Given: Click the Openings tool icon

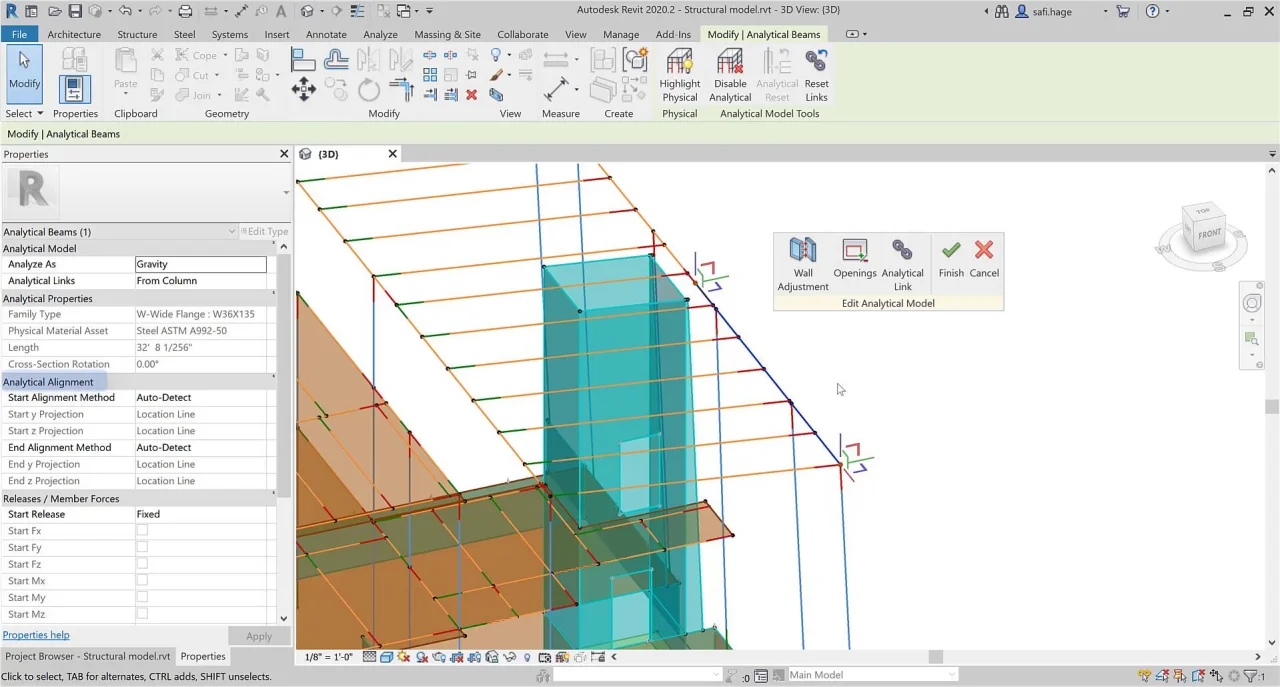Looking at the screenshot, I should coord(855,259).
